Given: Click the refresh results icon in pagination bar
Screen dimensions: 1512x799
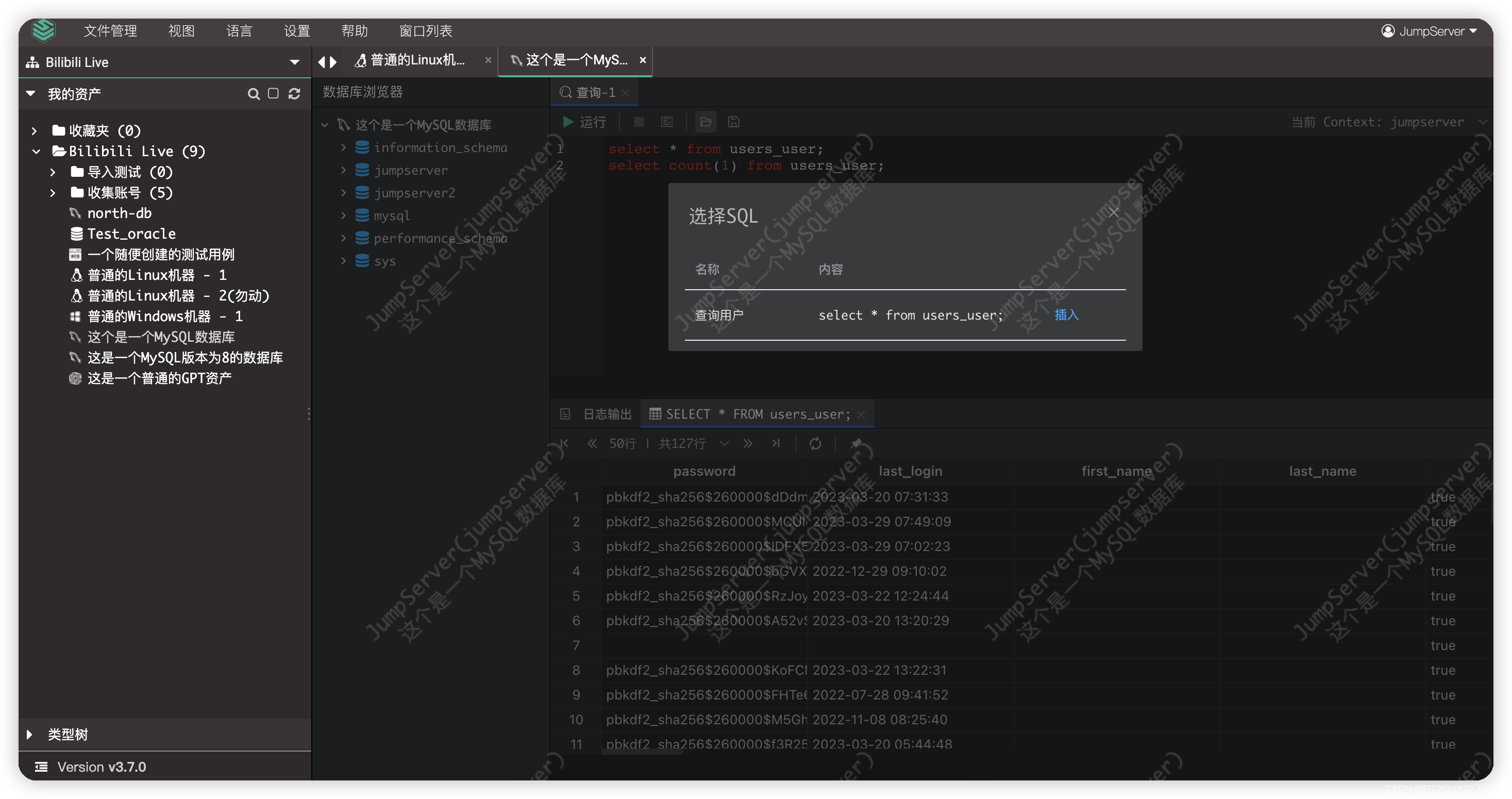Looking at the screenshot, I should coord(815,444).
